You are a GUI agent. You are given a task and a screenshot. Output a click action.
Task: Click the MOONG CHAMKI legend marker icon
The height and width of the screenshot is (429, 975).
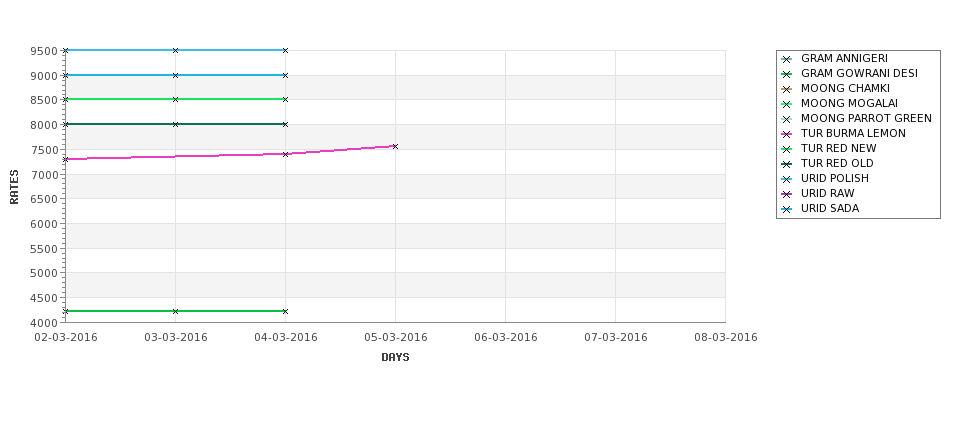coord(787,89)
